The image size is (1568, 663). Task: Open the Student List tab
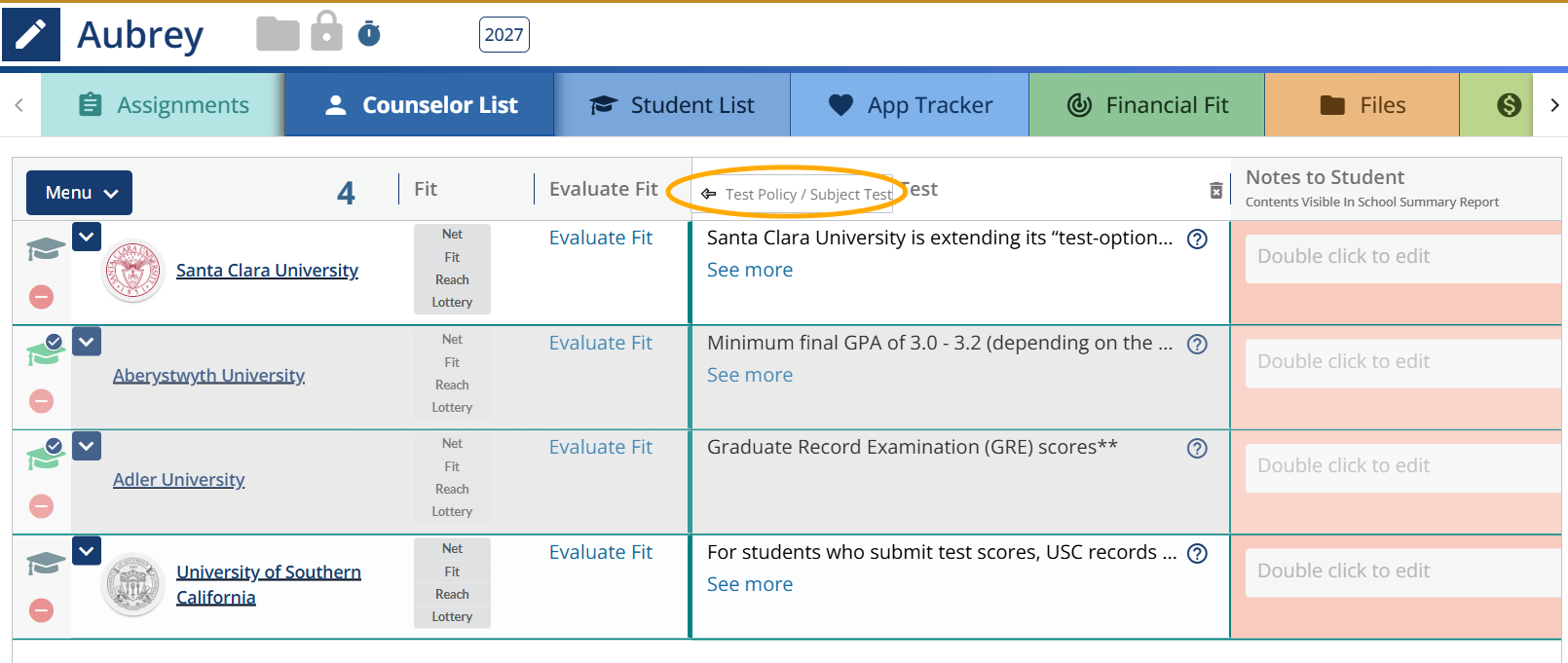[x=672, y=105]
